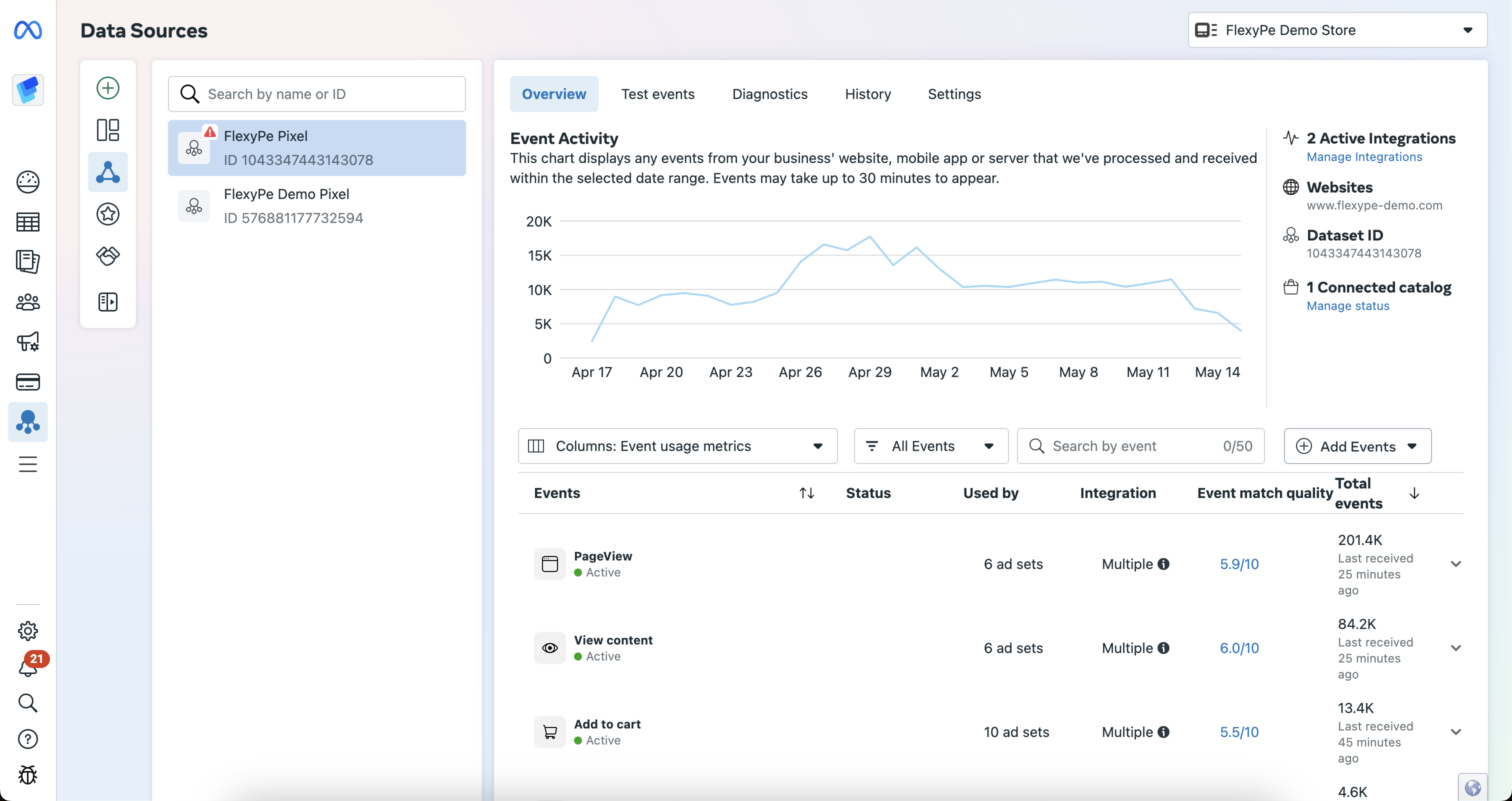Viewport: 1512px width, 801px height.
Task: Expand the PageView event row chevron
Action: (x=1455, y=564)
